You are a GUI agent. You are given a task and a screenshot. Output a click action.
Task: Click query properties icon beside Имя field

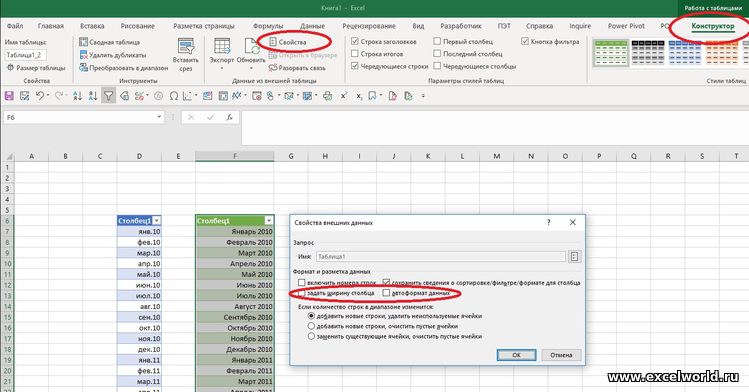click(574, 256)
